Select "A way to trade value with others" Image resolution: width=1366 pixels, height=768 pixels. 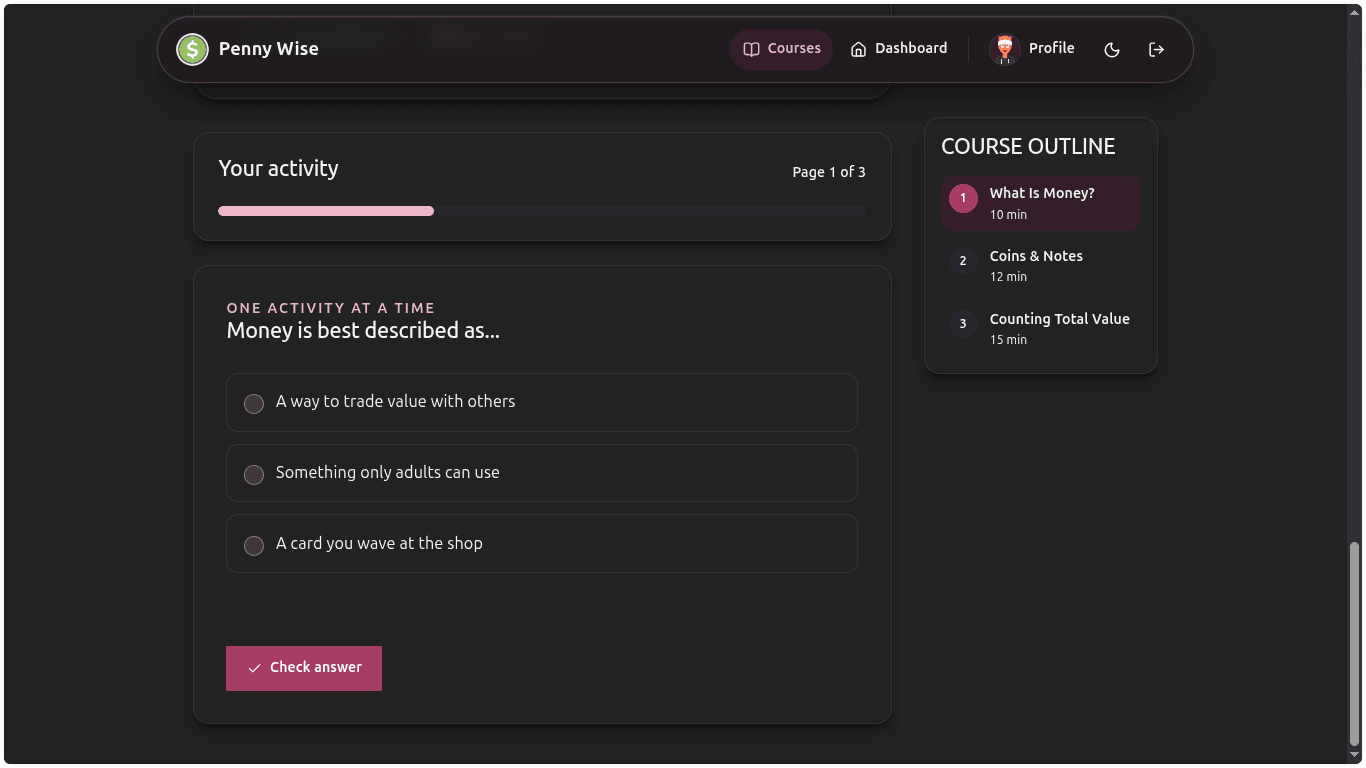[x=542, y=402]
